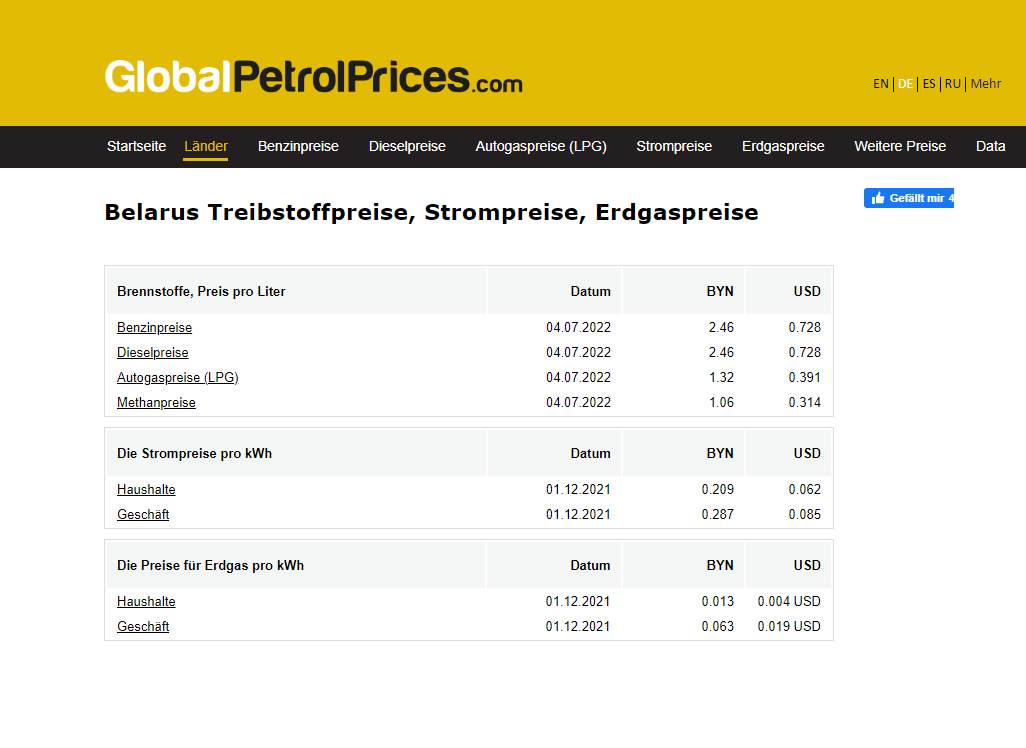Select the DE language option
This screenshot has width=1026, height=748.
point(905,84)
